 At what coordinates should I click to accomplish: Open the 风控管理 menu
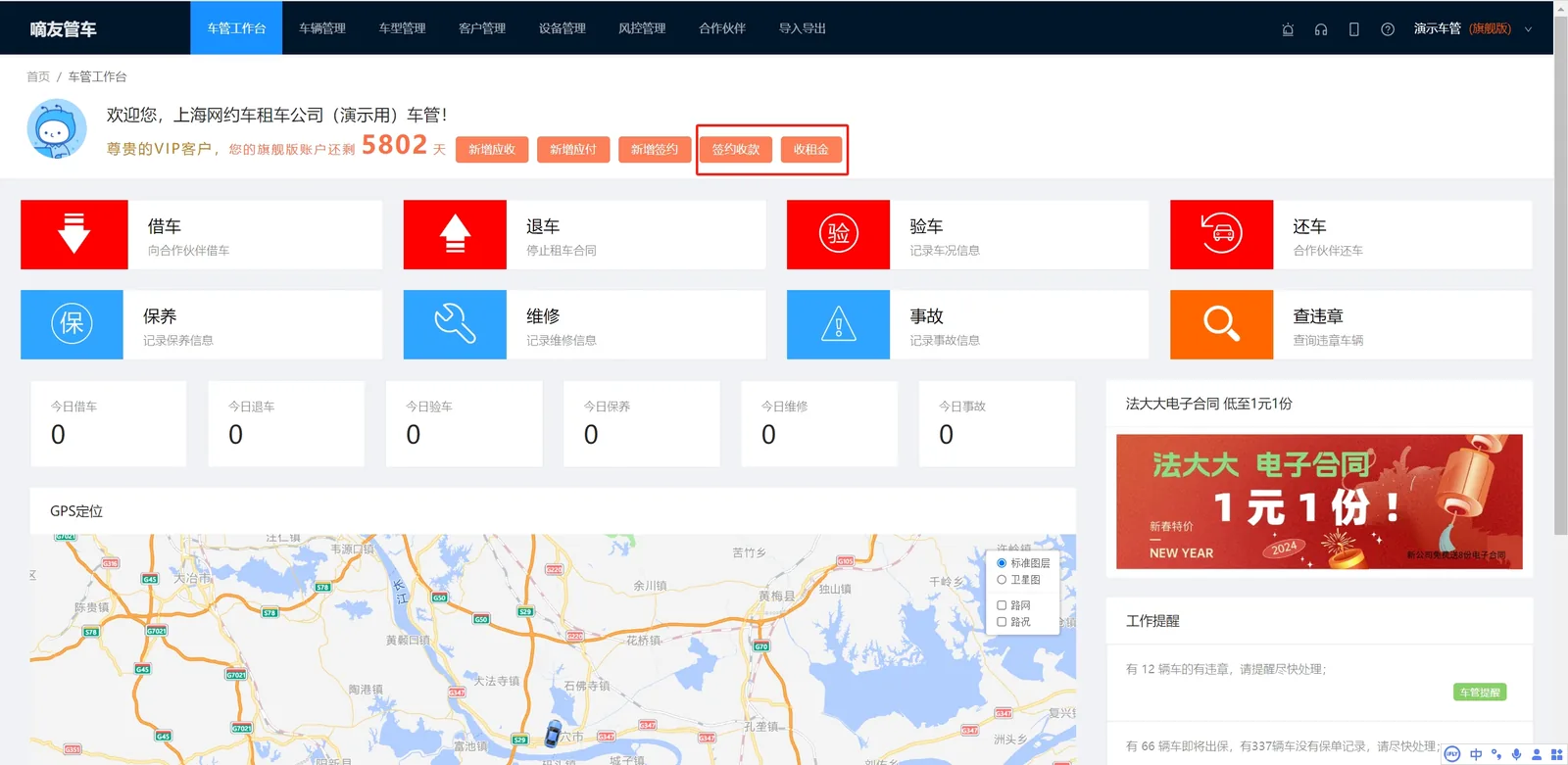coord(642,28)
